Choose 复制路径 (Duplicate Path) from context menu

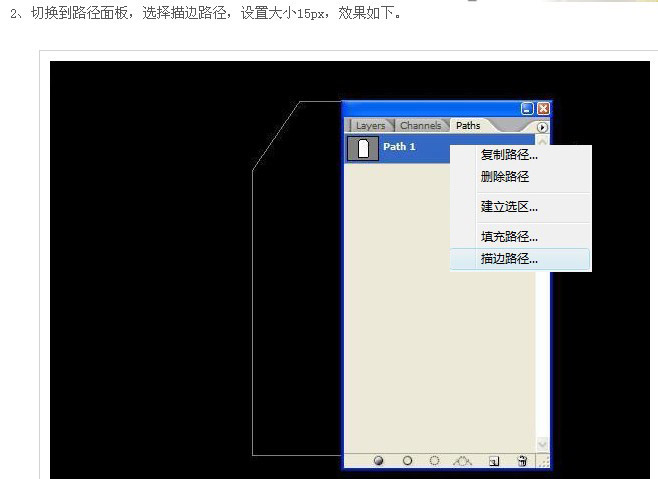click(x=509, y=155)
